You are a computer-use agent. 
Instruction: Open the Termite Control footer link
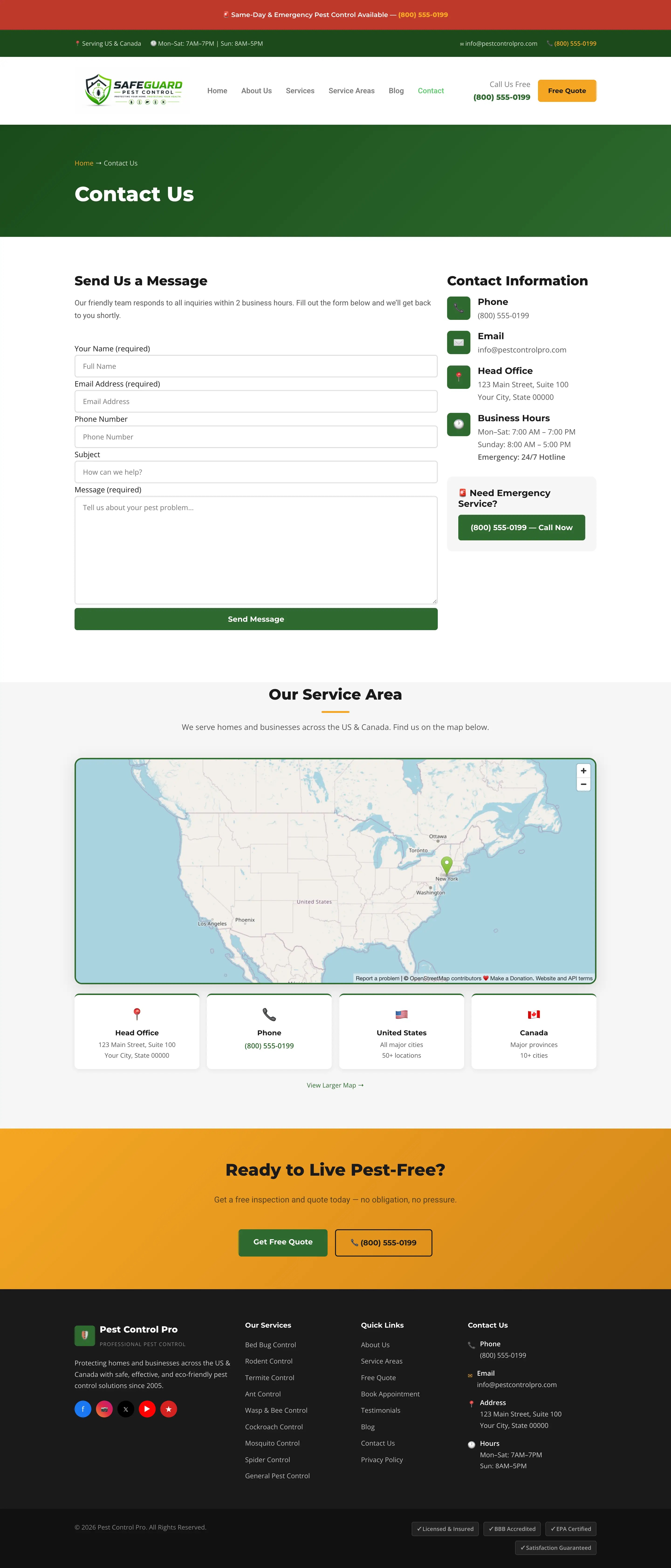[x=270, y=1378]
